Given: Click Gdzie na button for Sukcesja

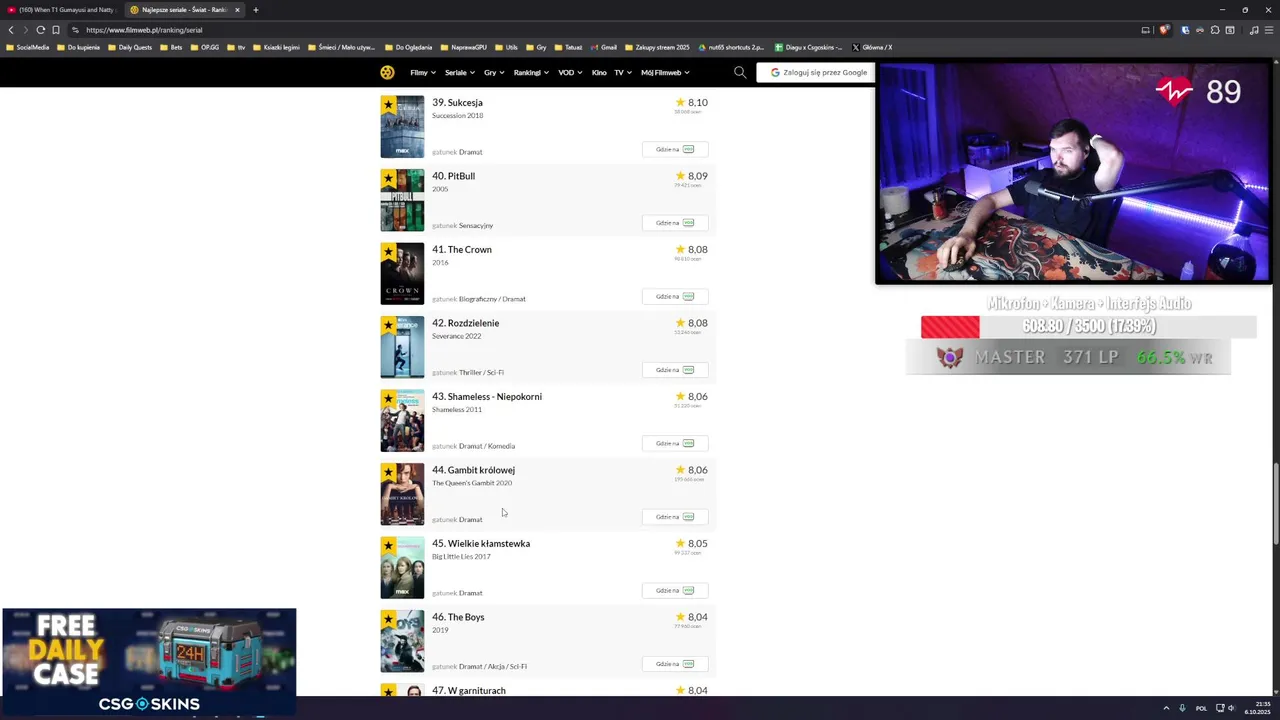Looking at the screenshot, I should click(675, 149).
